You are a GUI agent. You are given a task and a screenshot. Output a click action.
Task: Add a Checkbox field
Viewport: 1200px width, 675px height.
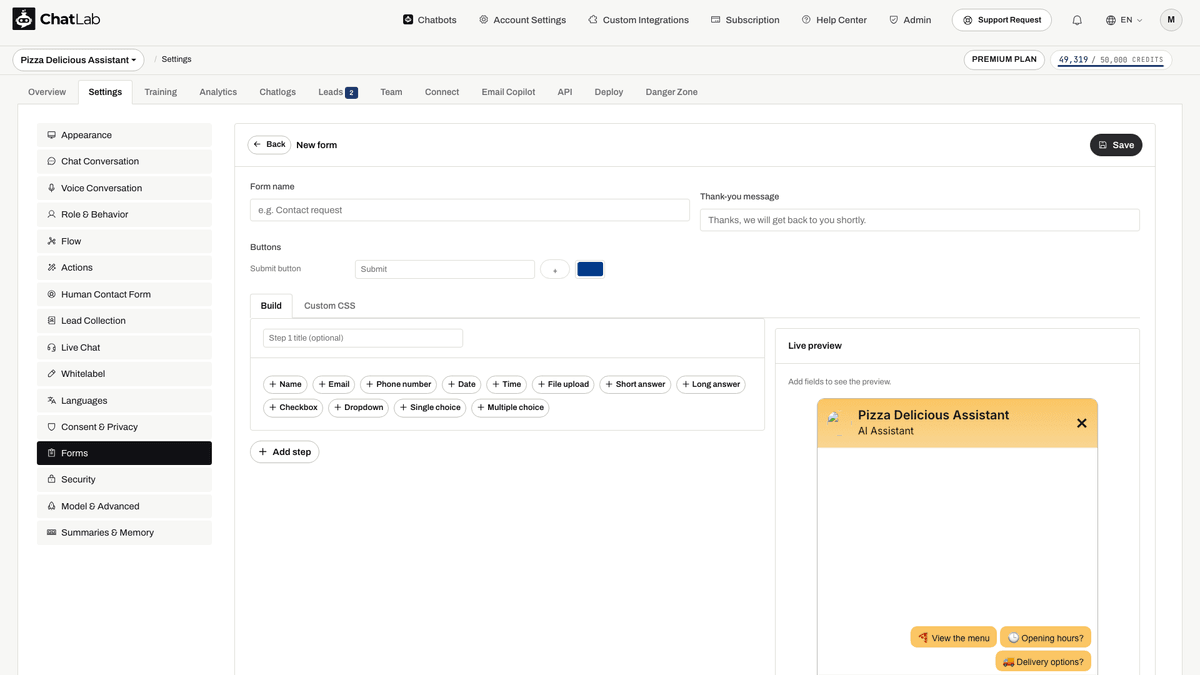[x=293, y=408]
